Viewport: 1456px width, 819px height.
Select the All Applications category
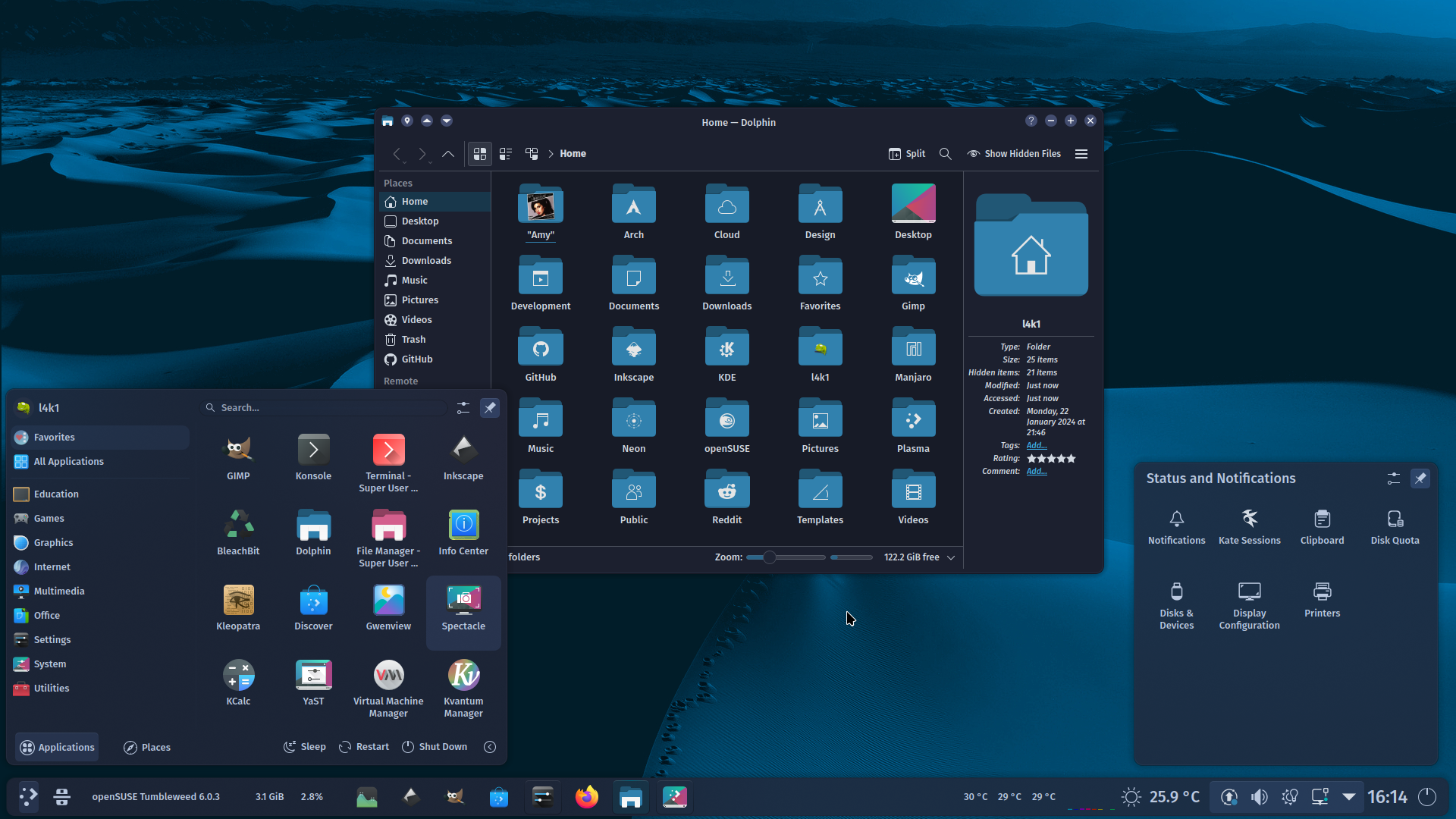[x=101, y=461]
